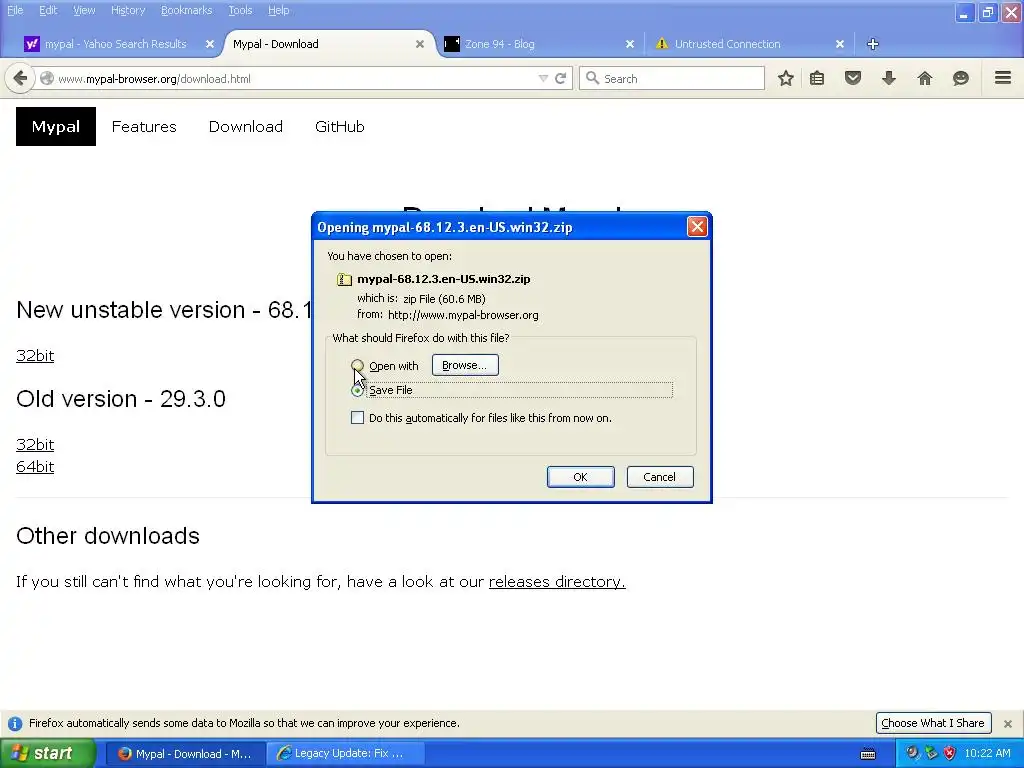Click Choose What I Share button
The height and width of the screenshot is (768, 1024).
point(933,723)
